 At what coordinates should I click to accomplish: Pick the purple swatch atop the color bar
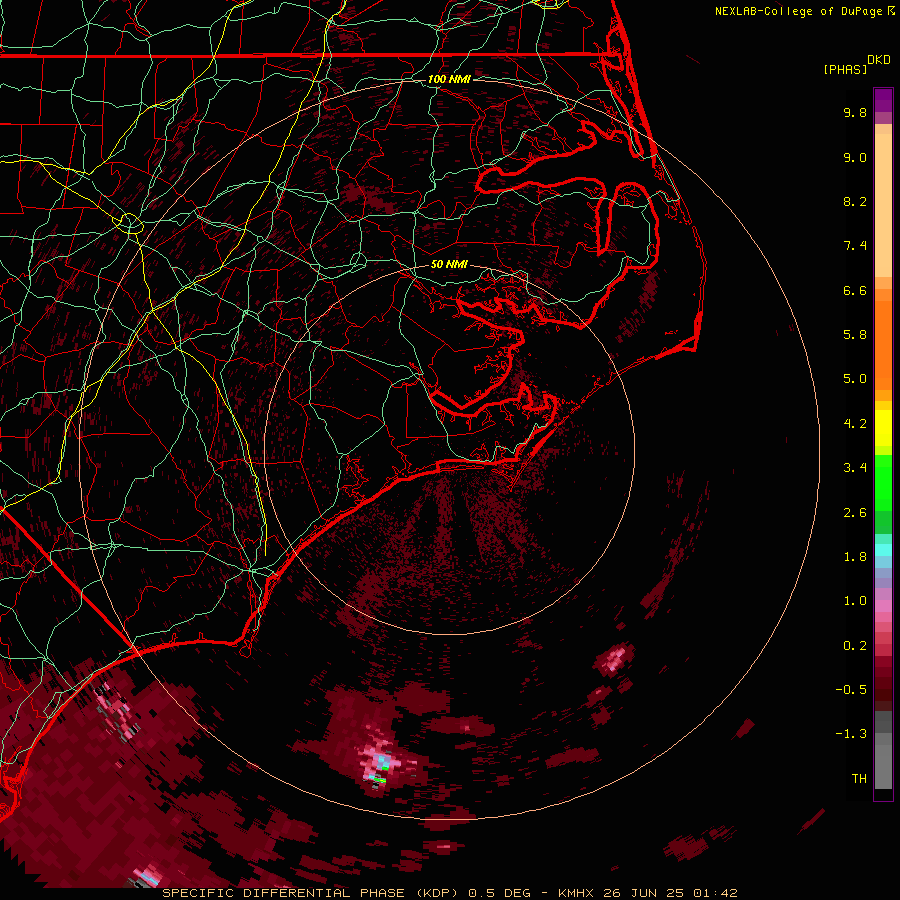coord(883,100)
